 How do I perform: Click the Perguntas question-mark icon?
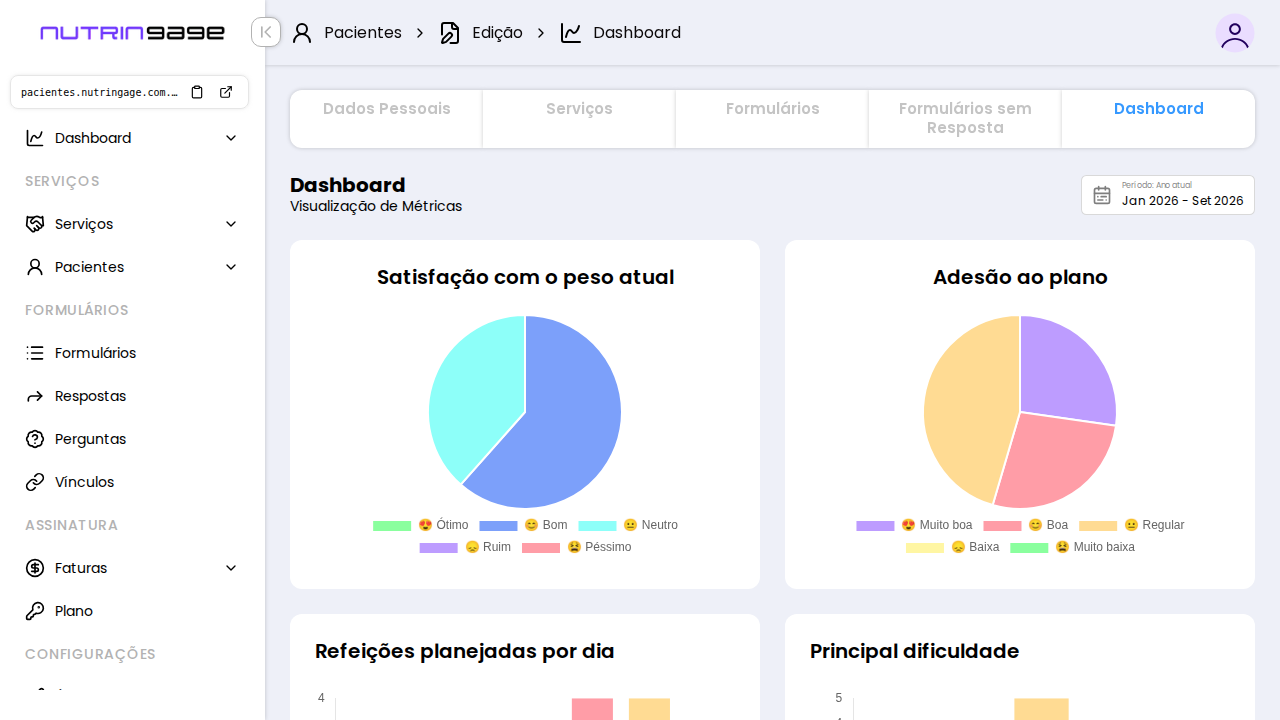(35, 439)
